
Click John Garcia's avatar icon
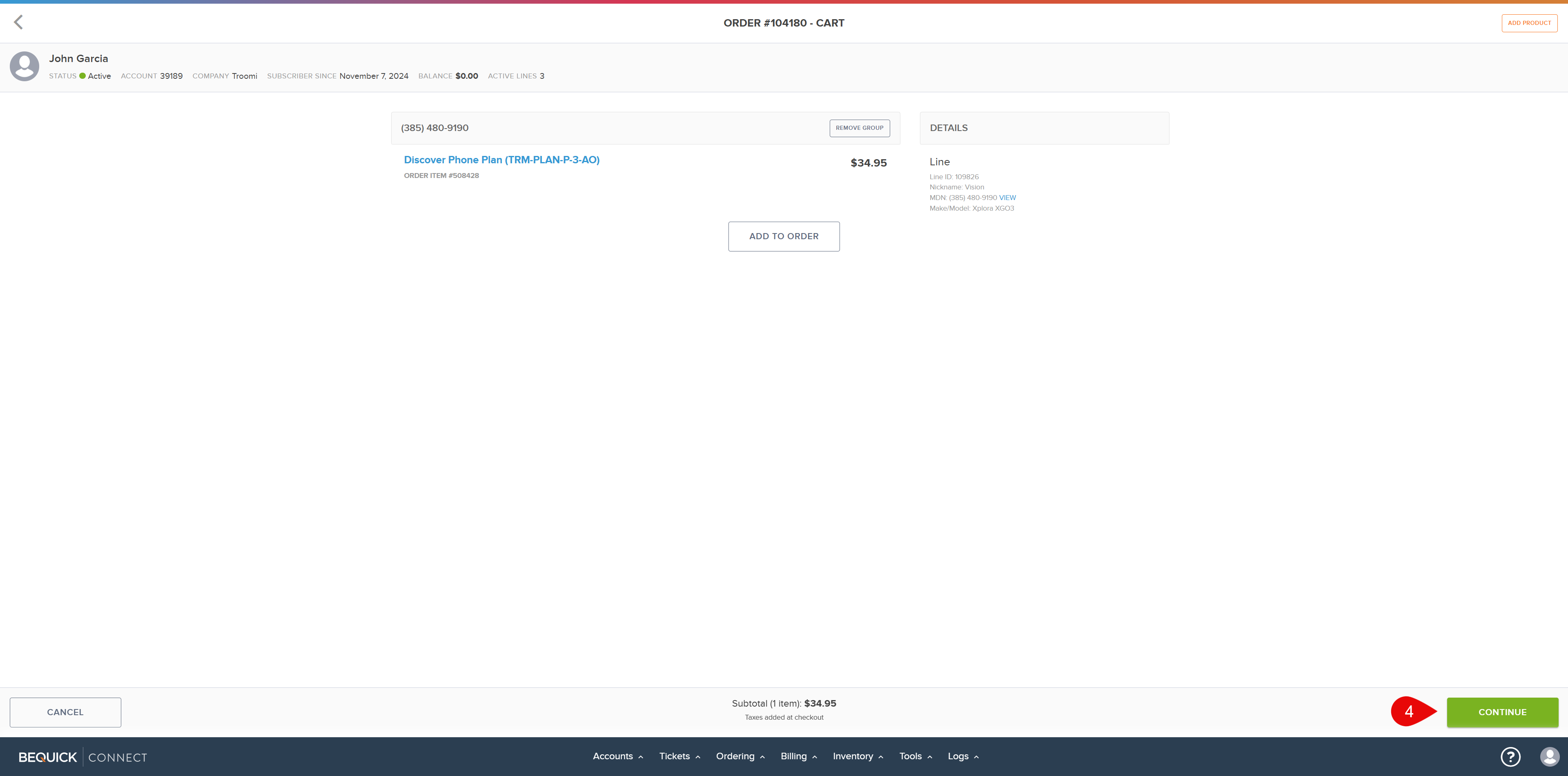click(x=24, y=67)
